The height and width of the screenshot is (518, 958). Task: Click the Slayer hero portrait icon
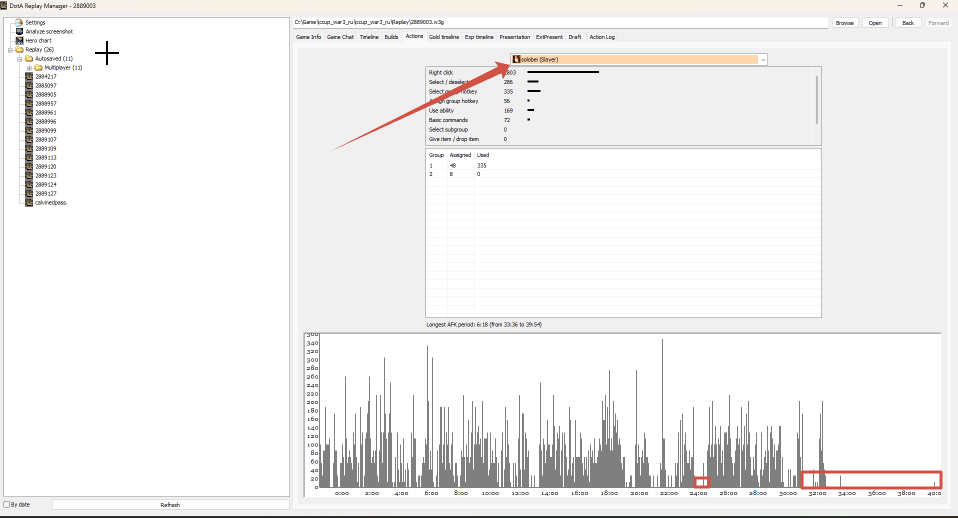point(516,59)
